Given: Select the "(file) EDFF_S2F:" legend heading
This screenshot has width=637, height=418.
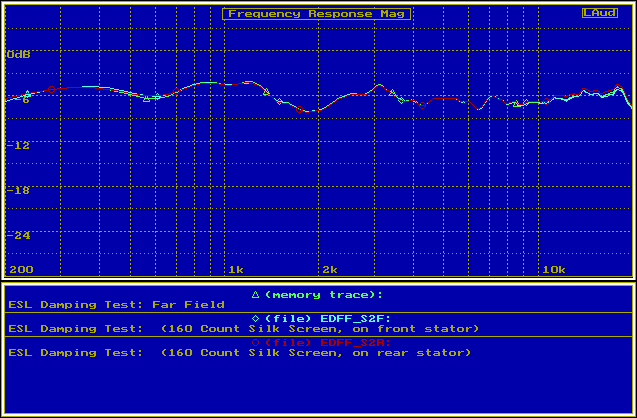Looking at the screenshot, I should pyautogui.click(x=328, y=319).
